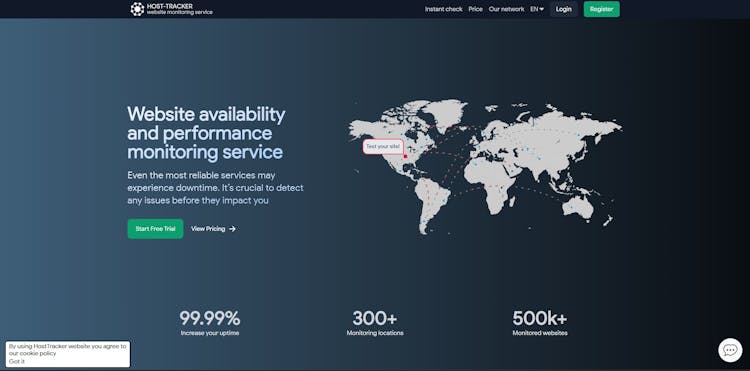This screenshot has width=750, height=371.
Task: Open the Price menu item
Action: click(x=475, y=9)
